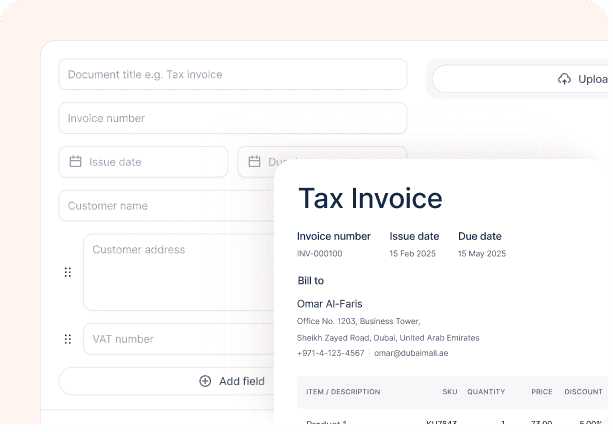Add a new field with Add field button
The image size is (613, 432).
coord(166,381)
